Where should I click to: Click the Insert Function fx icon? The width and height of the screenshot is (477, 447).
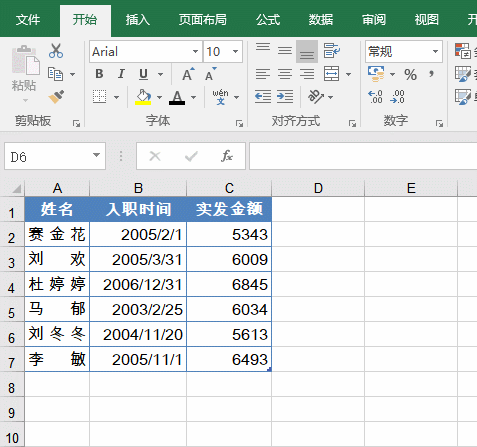point(227,156)
